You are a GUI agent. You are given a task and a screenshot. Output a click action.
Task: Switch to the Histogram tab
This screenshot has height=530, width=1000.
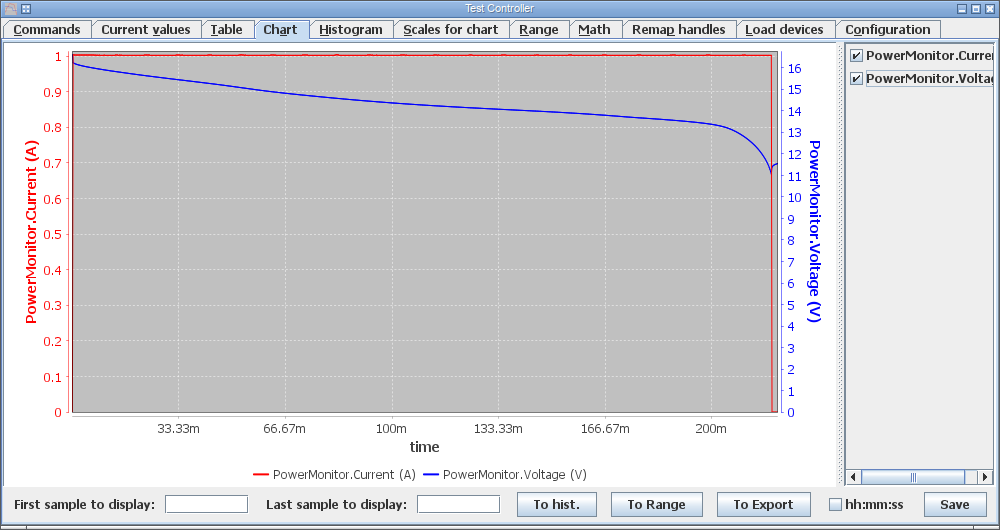click(351, 29)
